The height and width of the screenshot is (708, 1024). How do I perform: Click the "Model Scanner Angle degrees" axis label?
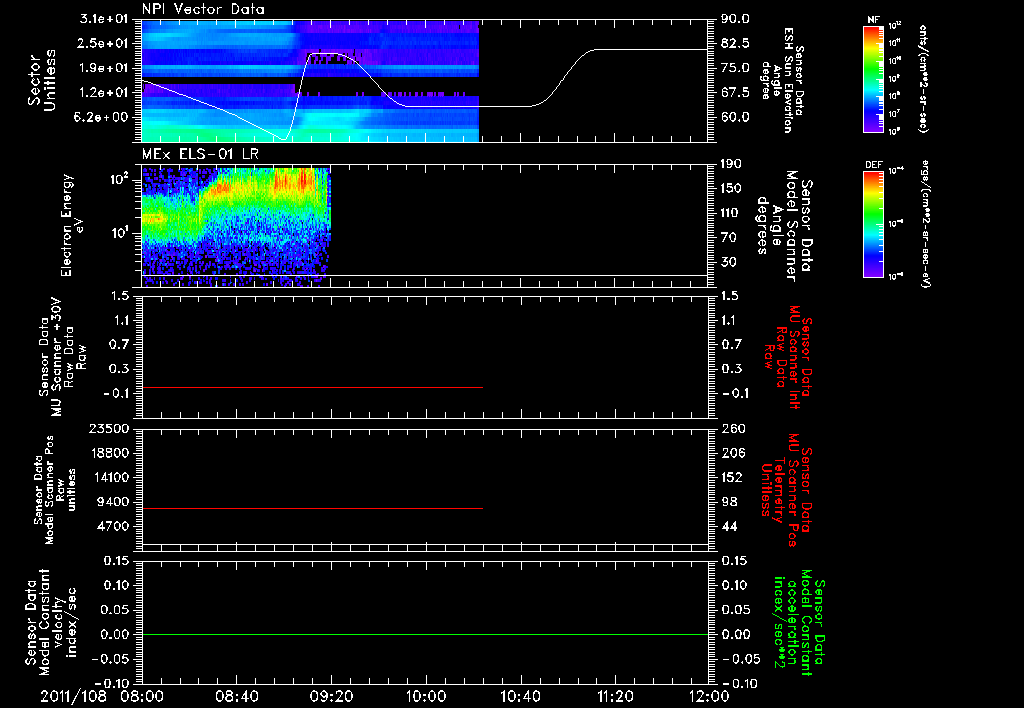coord(784,226)
